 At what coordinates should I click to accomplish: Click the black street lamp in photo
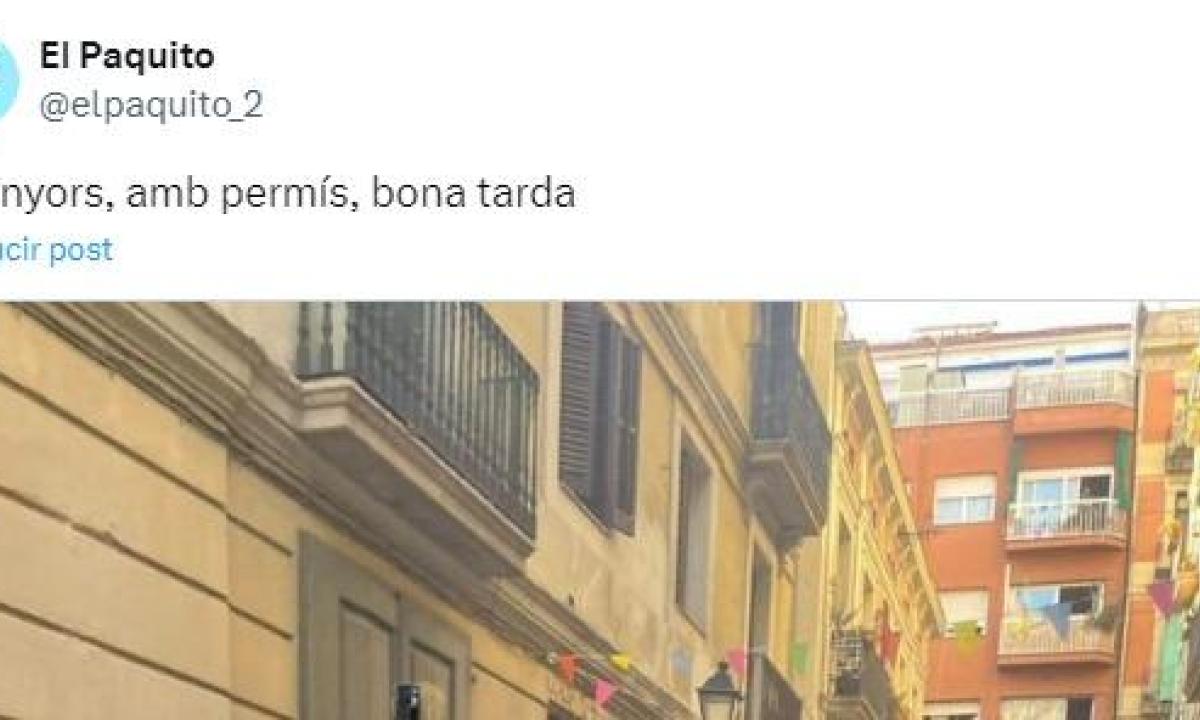(718, 693)
